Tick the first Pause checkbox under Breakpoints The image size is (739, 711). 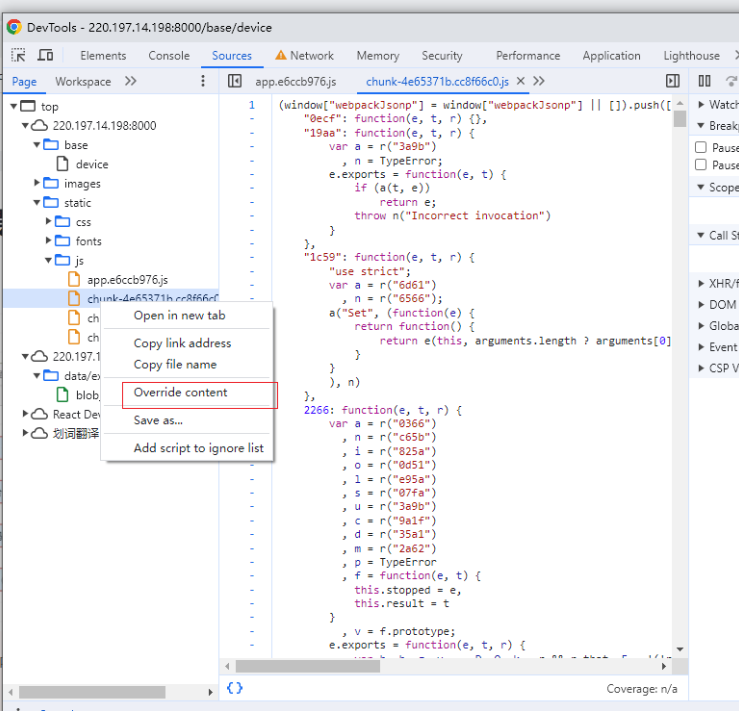[x=701, y=148]
